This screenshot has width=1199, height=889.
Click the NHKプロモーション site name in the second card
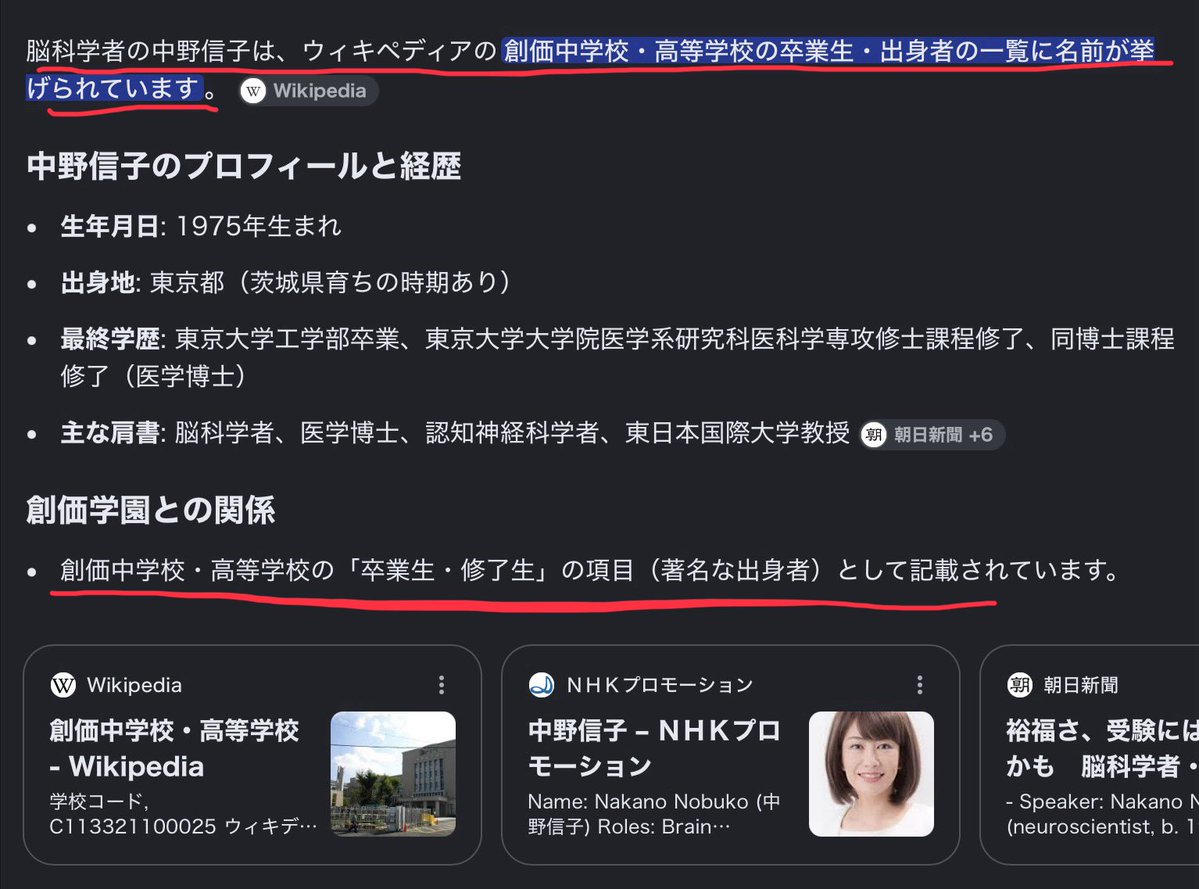pos(659,685)
